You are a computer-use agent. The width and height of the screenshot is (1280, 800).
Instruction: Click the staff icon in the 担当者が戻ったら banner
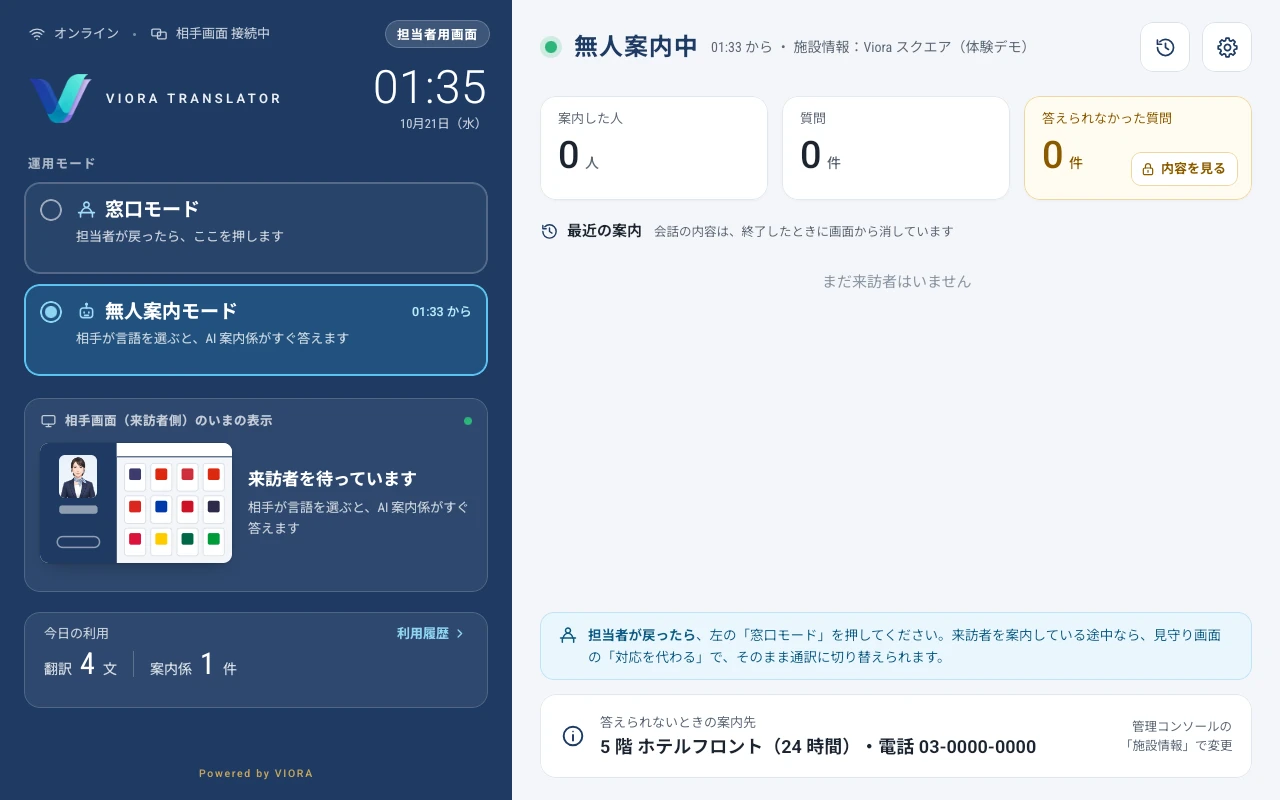568,635
